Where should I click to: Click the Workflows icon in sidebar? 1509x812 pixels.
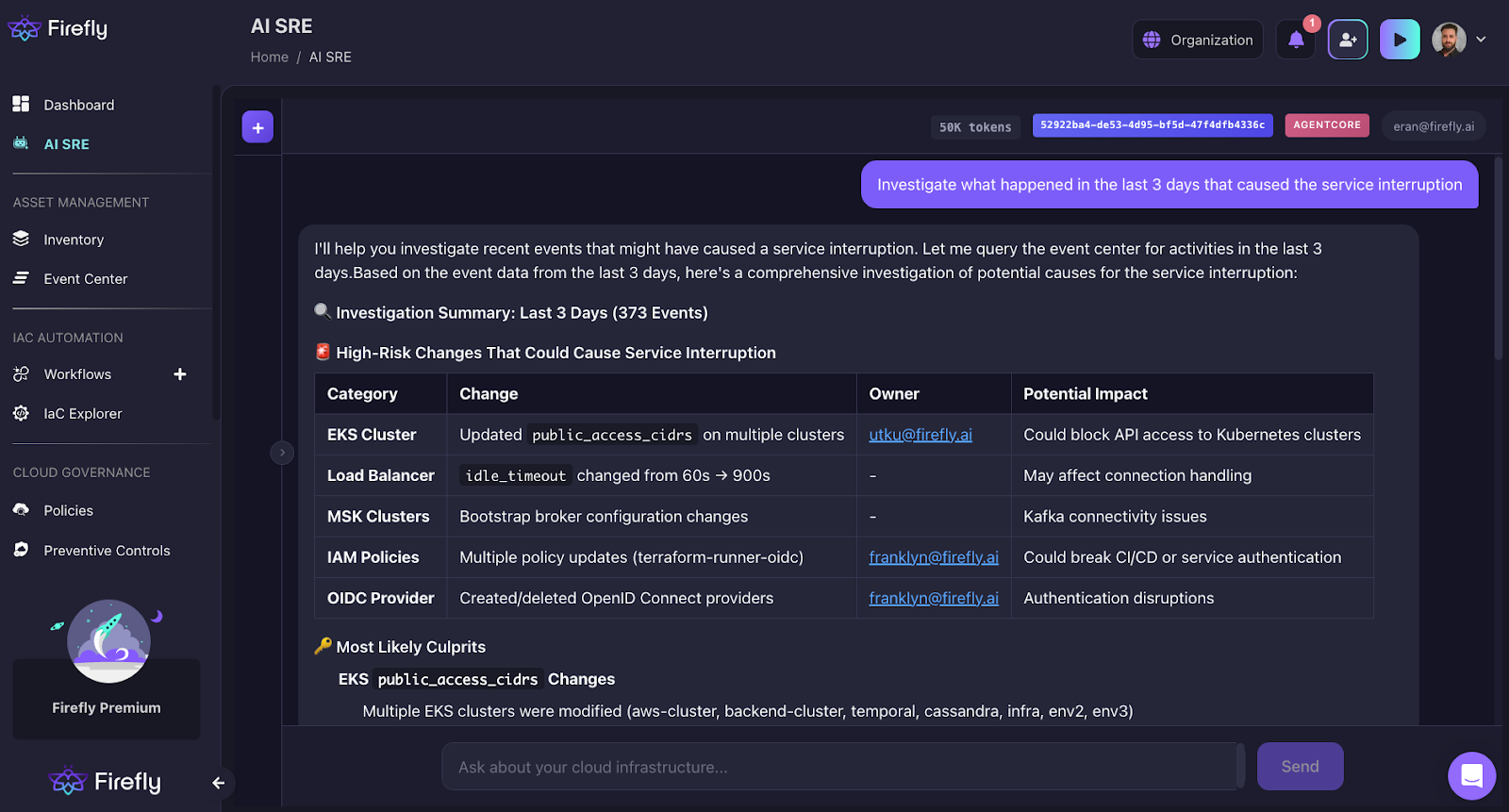tap(21, 373)
